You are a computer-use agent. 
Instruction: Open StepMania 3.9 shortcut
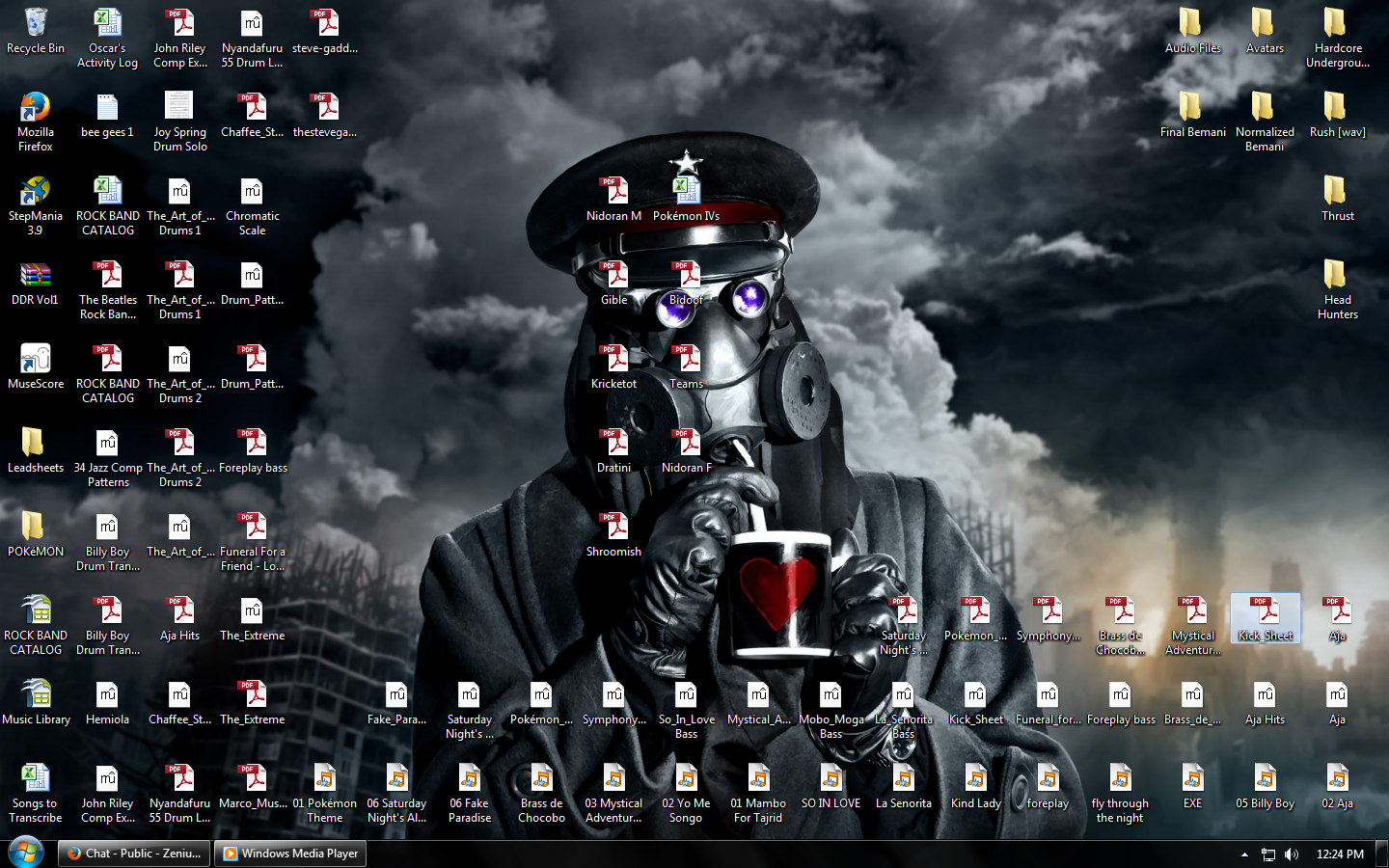point(36,206)
